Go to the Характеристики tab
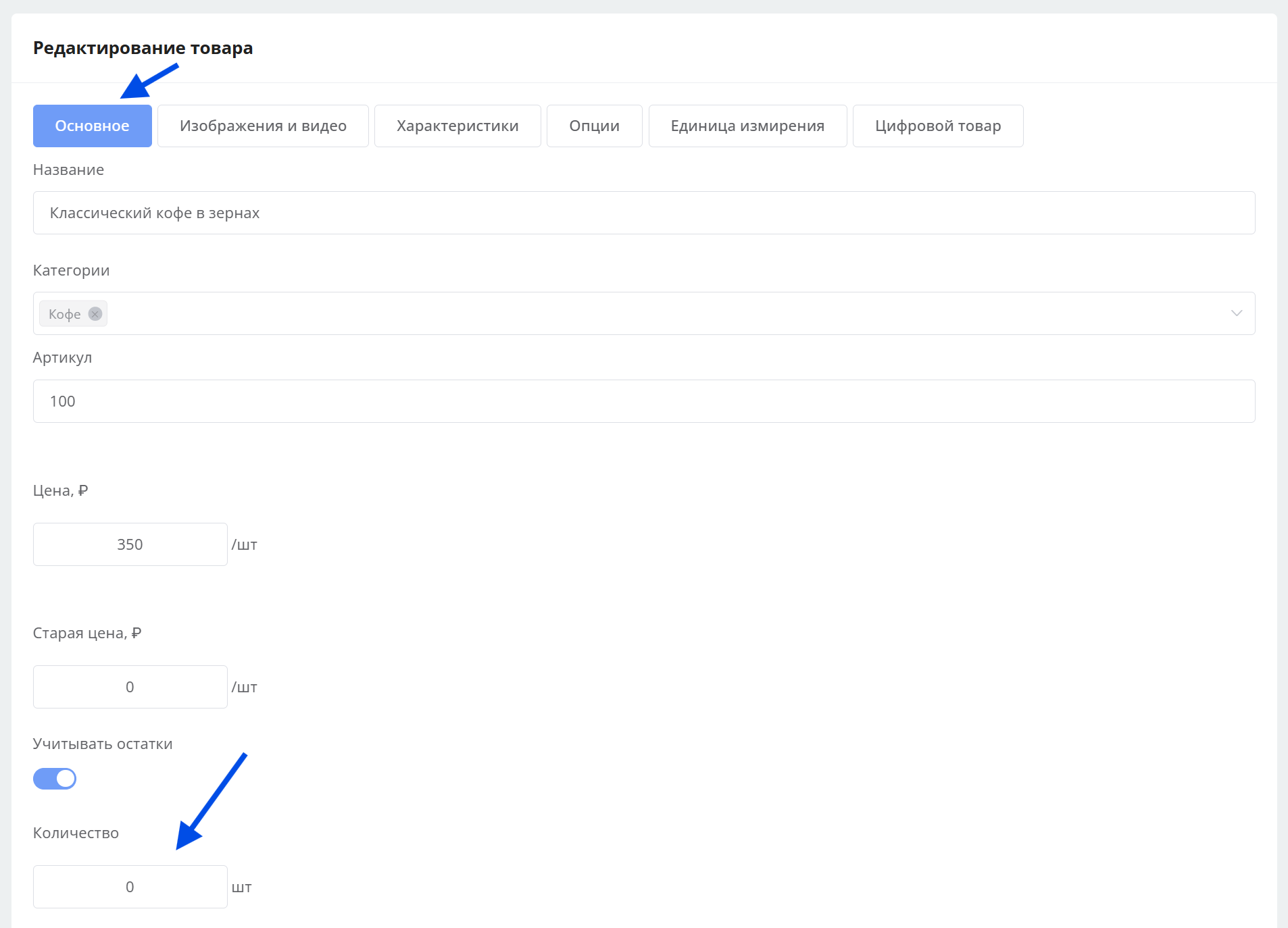Image resolution: width=1288 pixels, height=928 pixels. (x=457, y=126)
